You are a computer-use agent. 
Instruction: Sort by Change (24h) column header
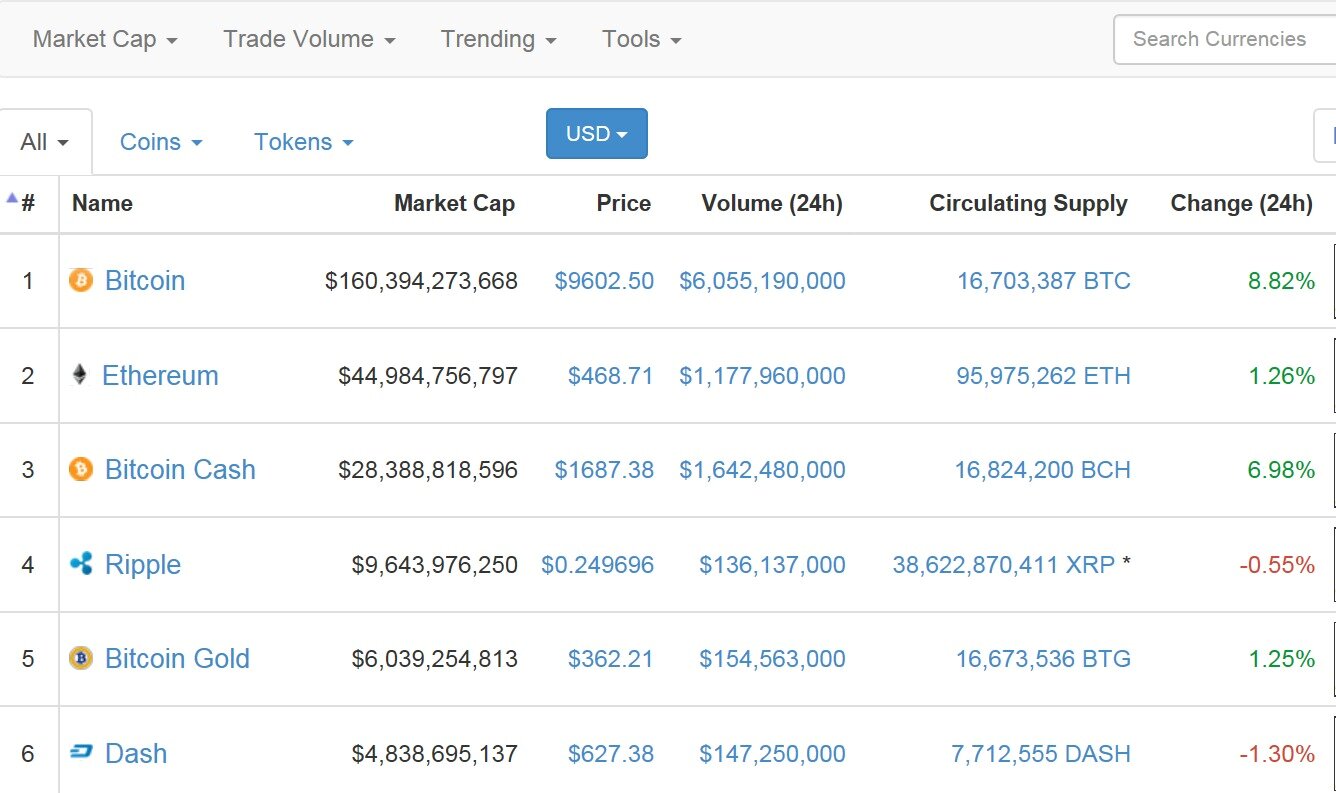click(1241, 203)
